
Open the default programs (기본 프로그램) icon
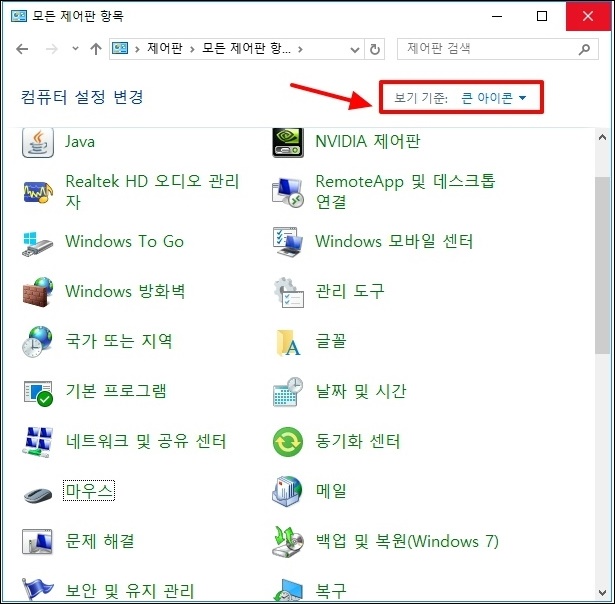point(38,392)
